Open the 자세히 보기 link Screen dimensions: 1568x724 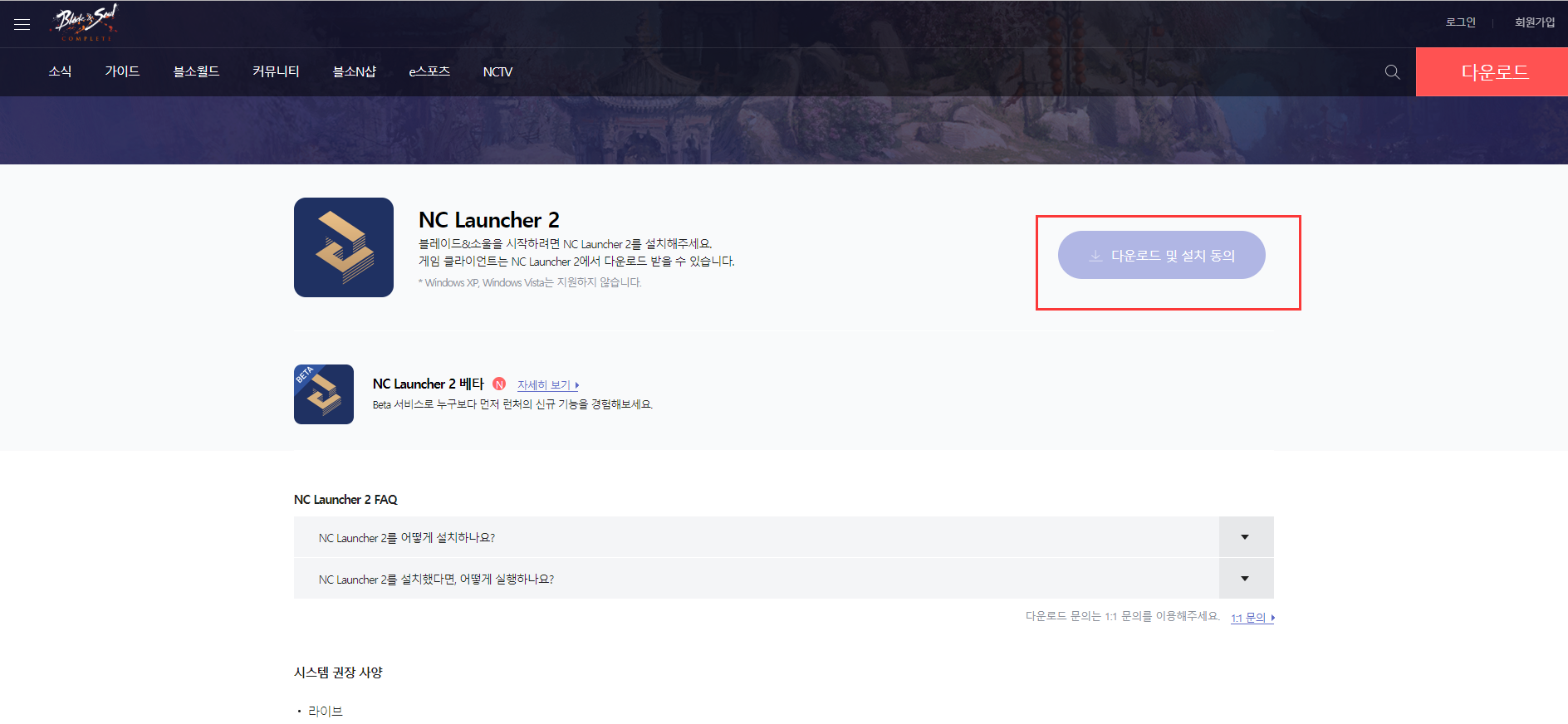[547, 385]
